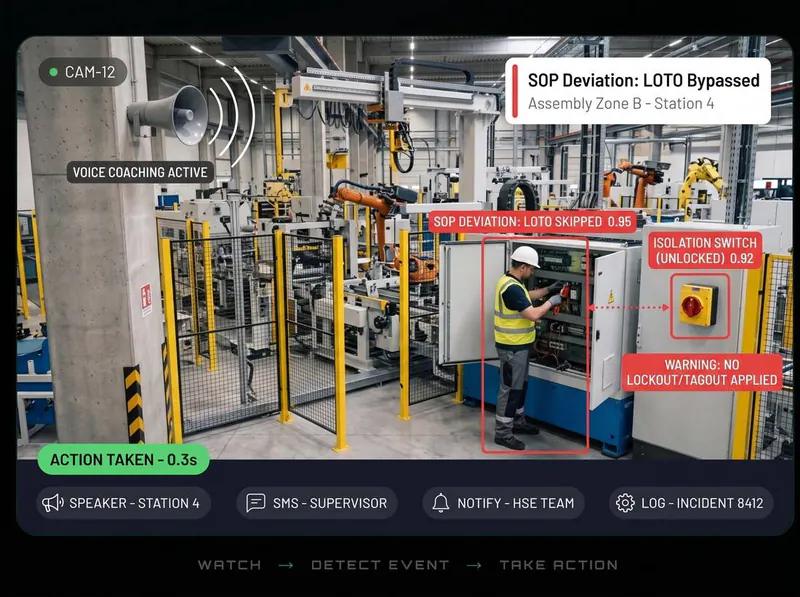Choose NOTIFY - HSE TEAM action
The height and width of the screenshot is (597, 800).
[x=503, y=503]
